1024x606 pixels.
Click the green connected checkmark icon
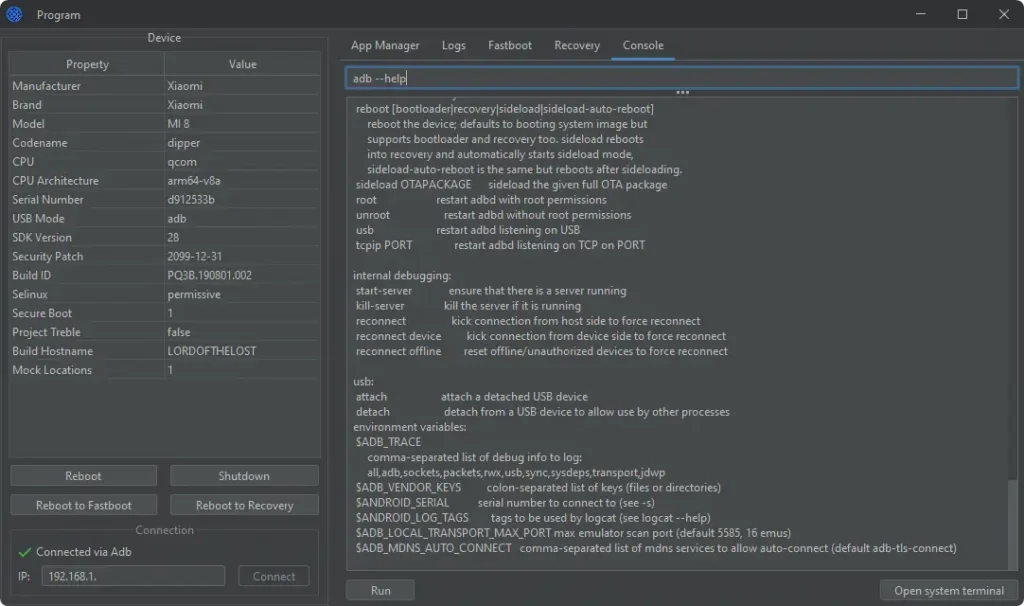[25, 551]
